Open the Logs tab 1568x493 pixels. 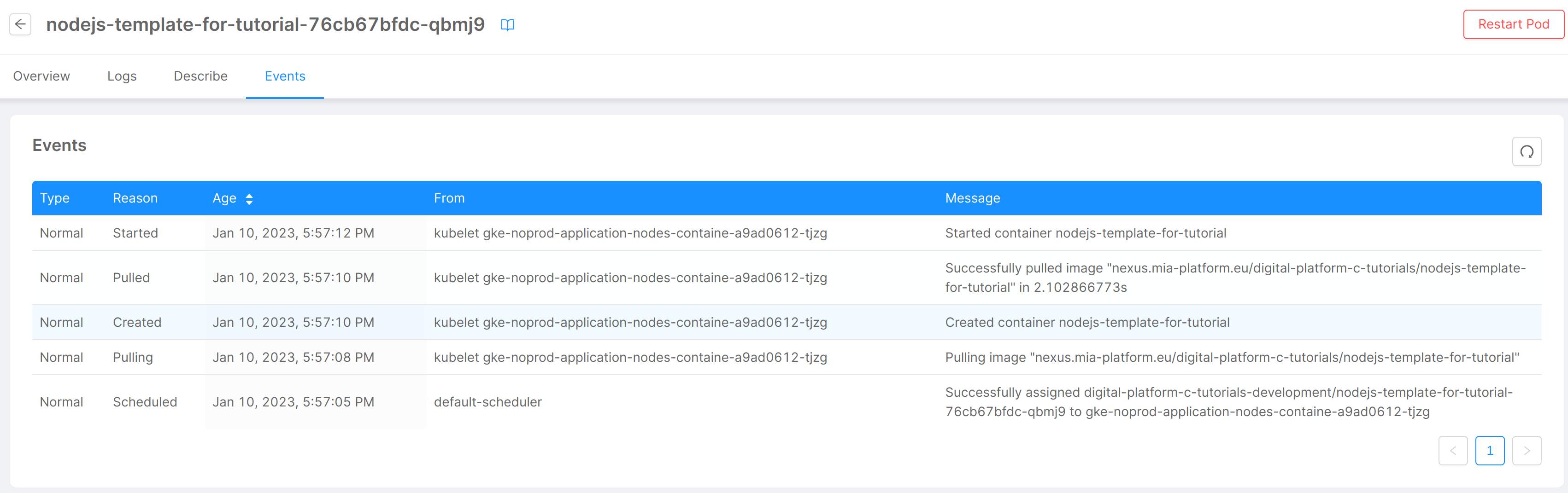point(122,76)
